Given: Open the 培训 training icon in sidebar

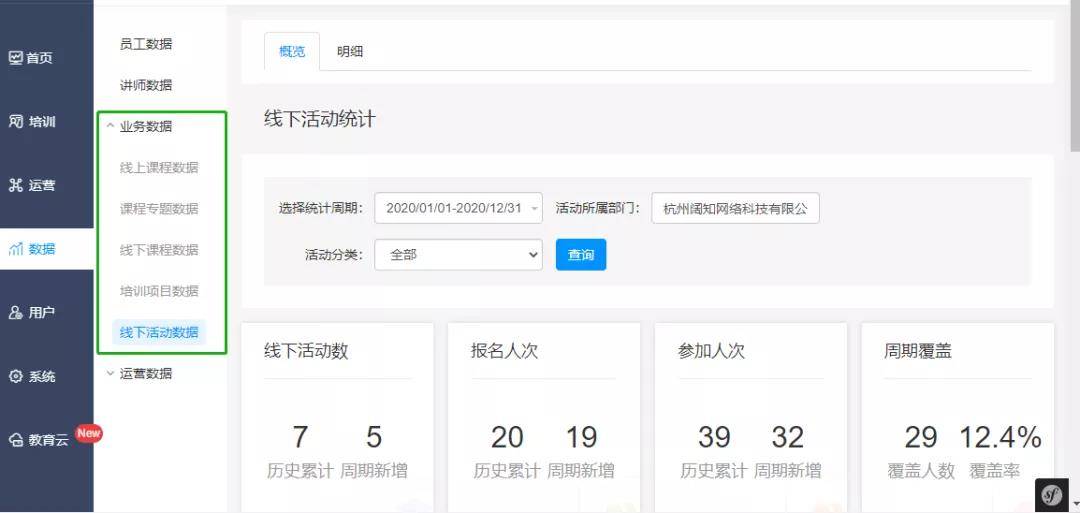Looking at the screenshot, I should (x=16, y=122).
